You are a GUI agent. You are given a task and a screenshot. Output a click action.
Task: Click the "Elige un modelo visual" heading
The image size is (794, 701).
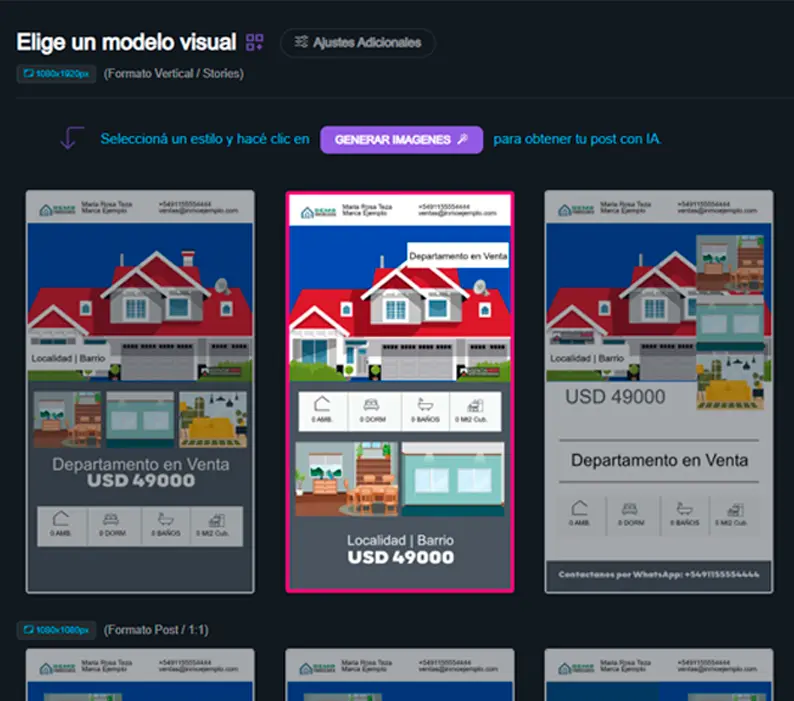click(126, 42)
